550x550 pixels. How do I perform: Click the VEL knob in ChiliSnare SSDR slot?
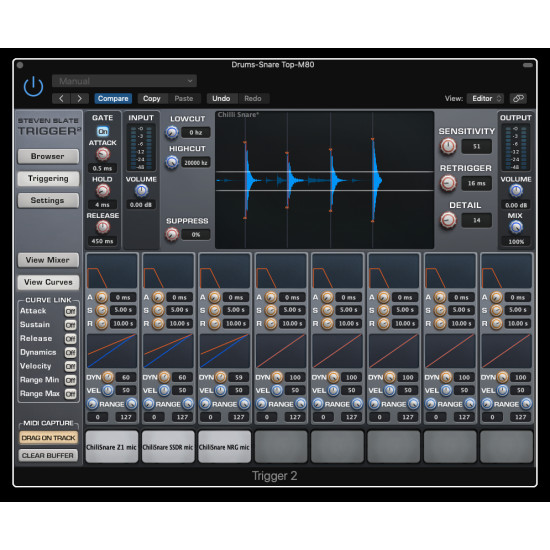(164, 390)
